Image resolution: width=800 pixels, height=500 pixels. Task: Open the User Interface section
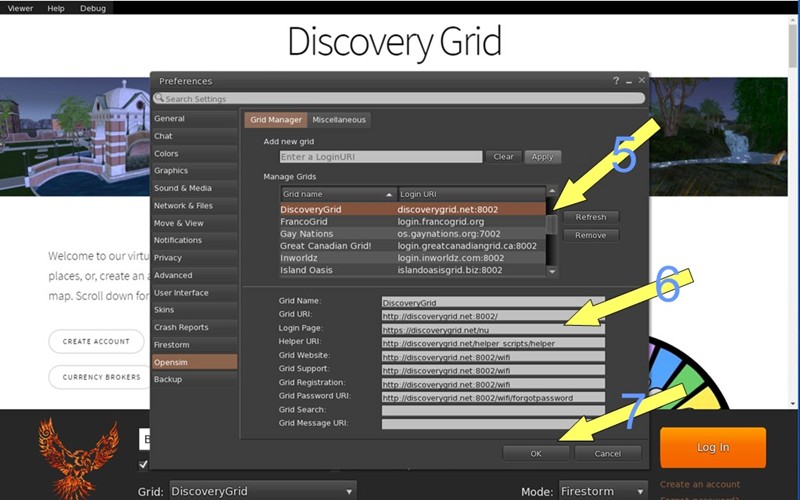[x=194, y=292]
